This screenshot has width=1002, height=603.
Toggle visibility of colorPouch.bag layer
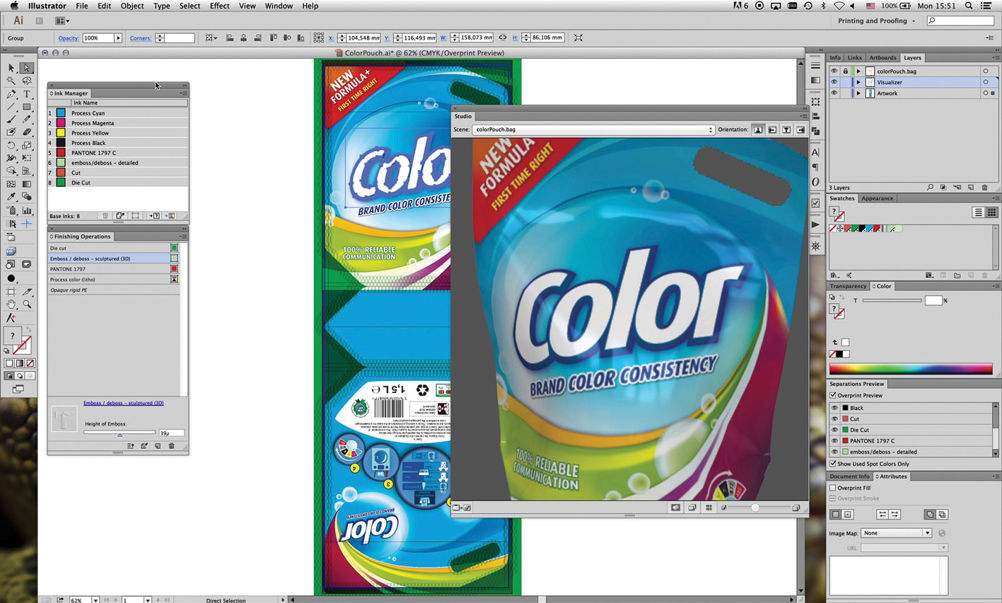pyautogui.click(x=834, y=71)
